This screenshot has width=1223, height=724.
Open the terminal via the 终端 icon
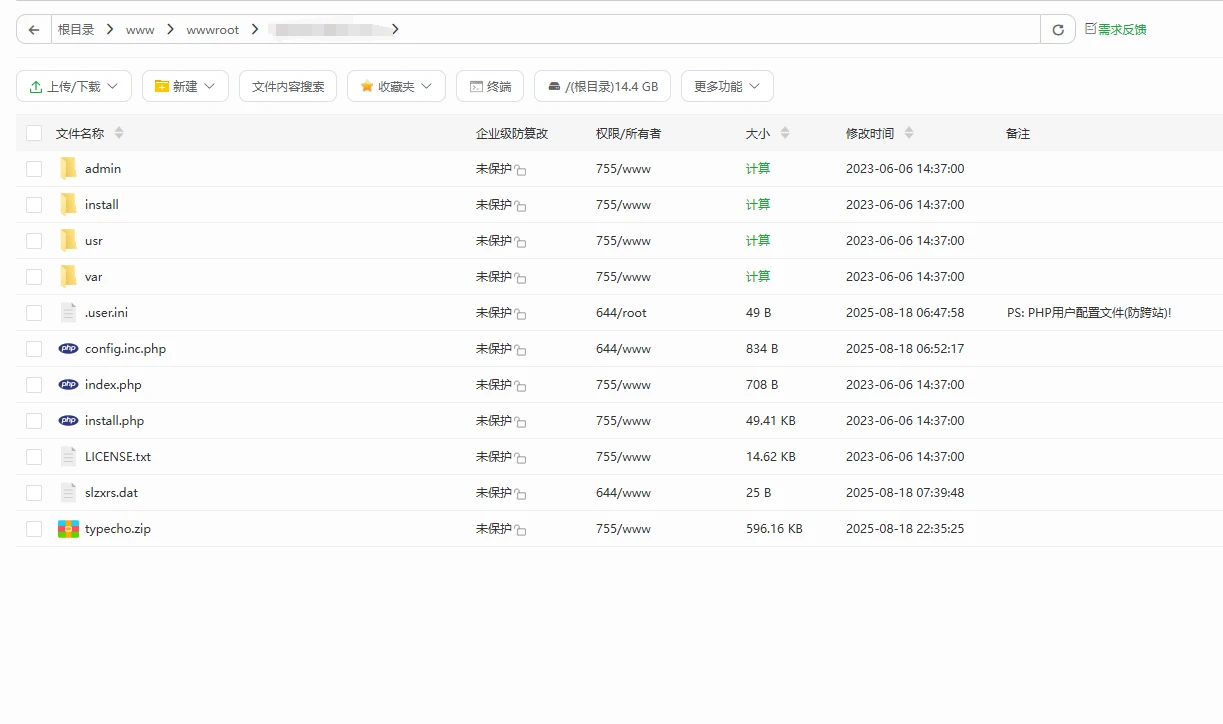click(490, 86)
